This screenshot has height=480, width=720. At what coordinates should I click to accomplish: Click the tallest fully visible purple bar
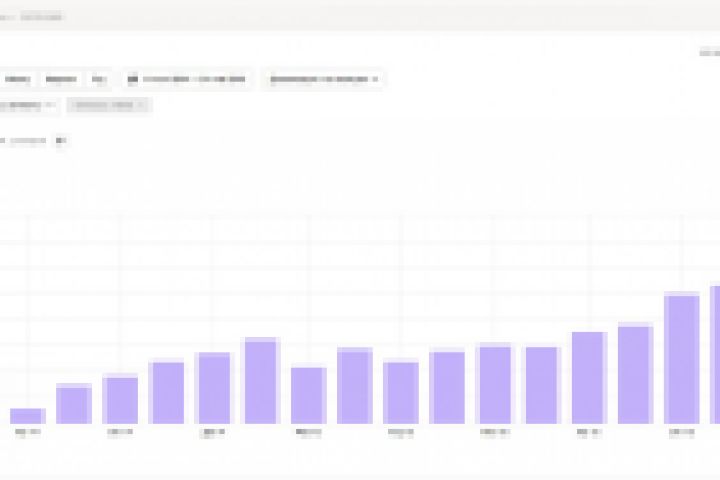click(681, 357)
